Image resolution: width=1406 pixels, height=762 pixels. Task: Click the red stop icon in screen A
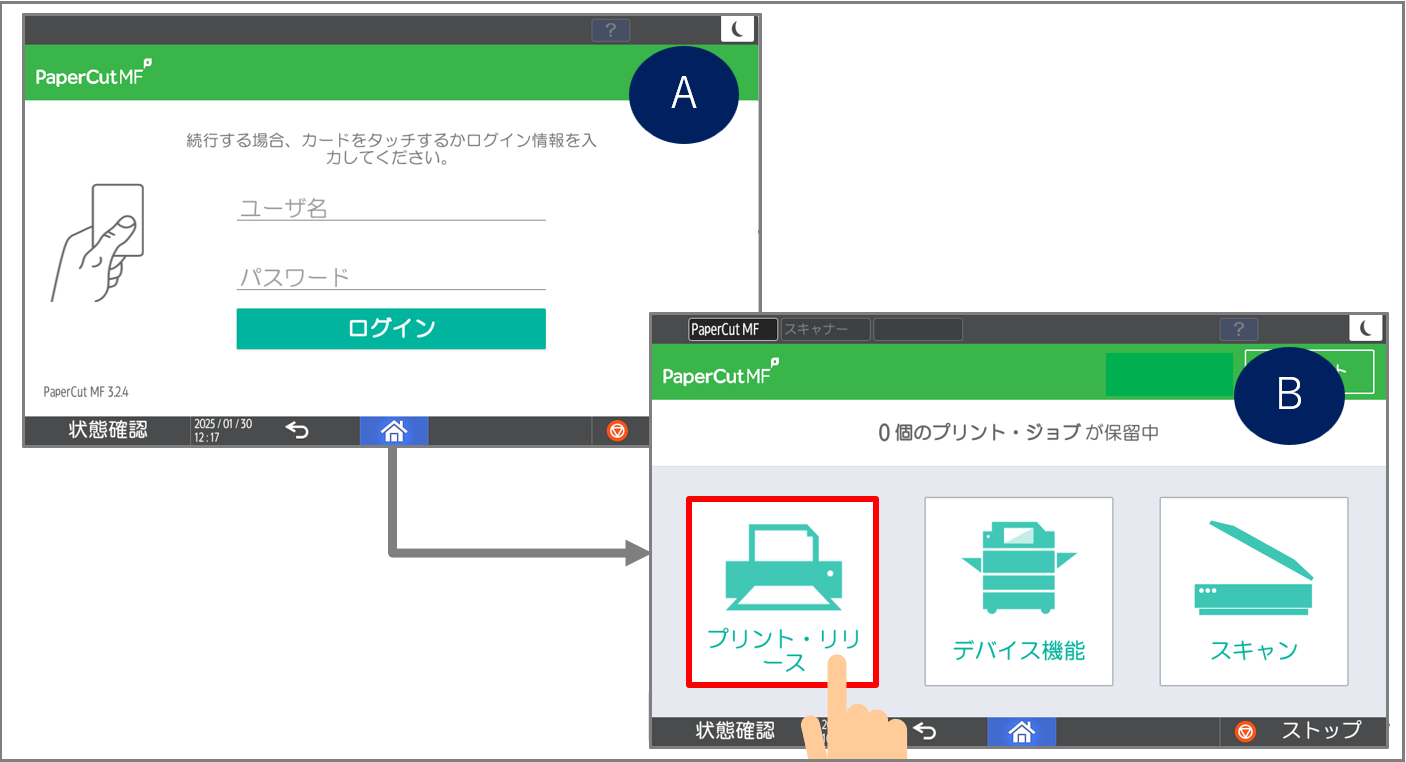(618, 431)
